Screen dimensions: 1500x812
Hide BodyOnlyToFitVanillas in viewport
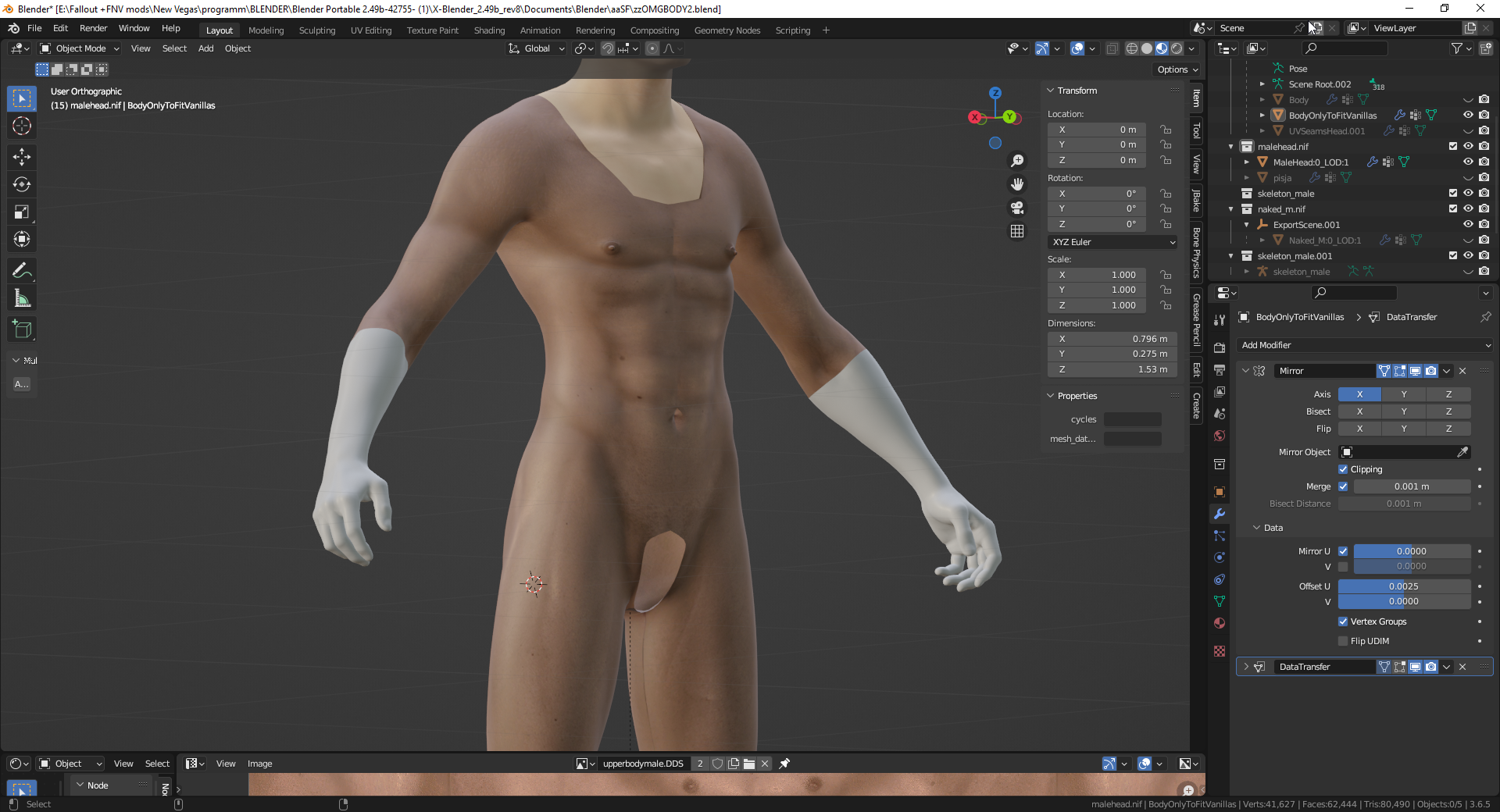coord(1468,115)
